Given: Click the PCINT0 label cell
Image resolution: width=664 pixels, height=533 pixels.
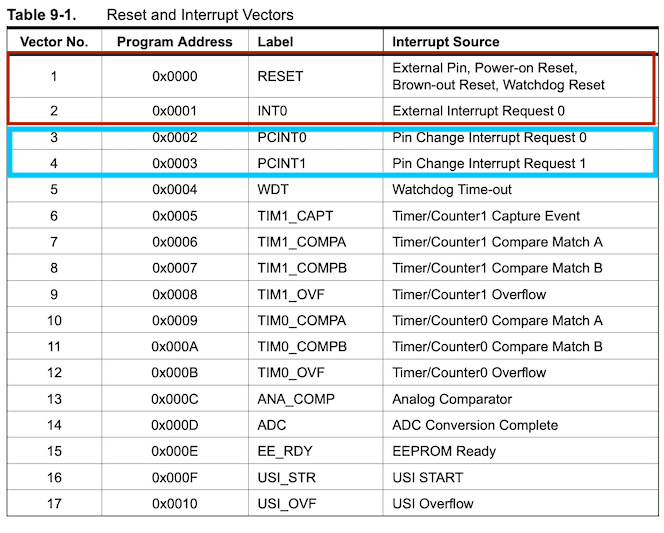Looking at the screenshot, I should [282, 137].
